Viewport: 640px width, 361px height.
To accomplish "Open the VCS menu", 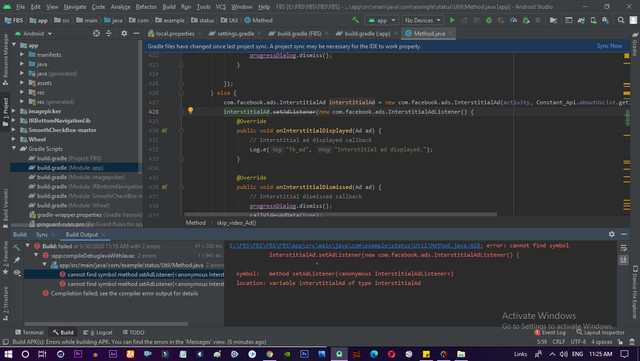I will (221, 7).
